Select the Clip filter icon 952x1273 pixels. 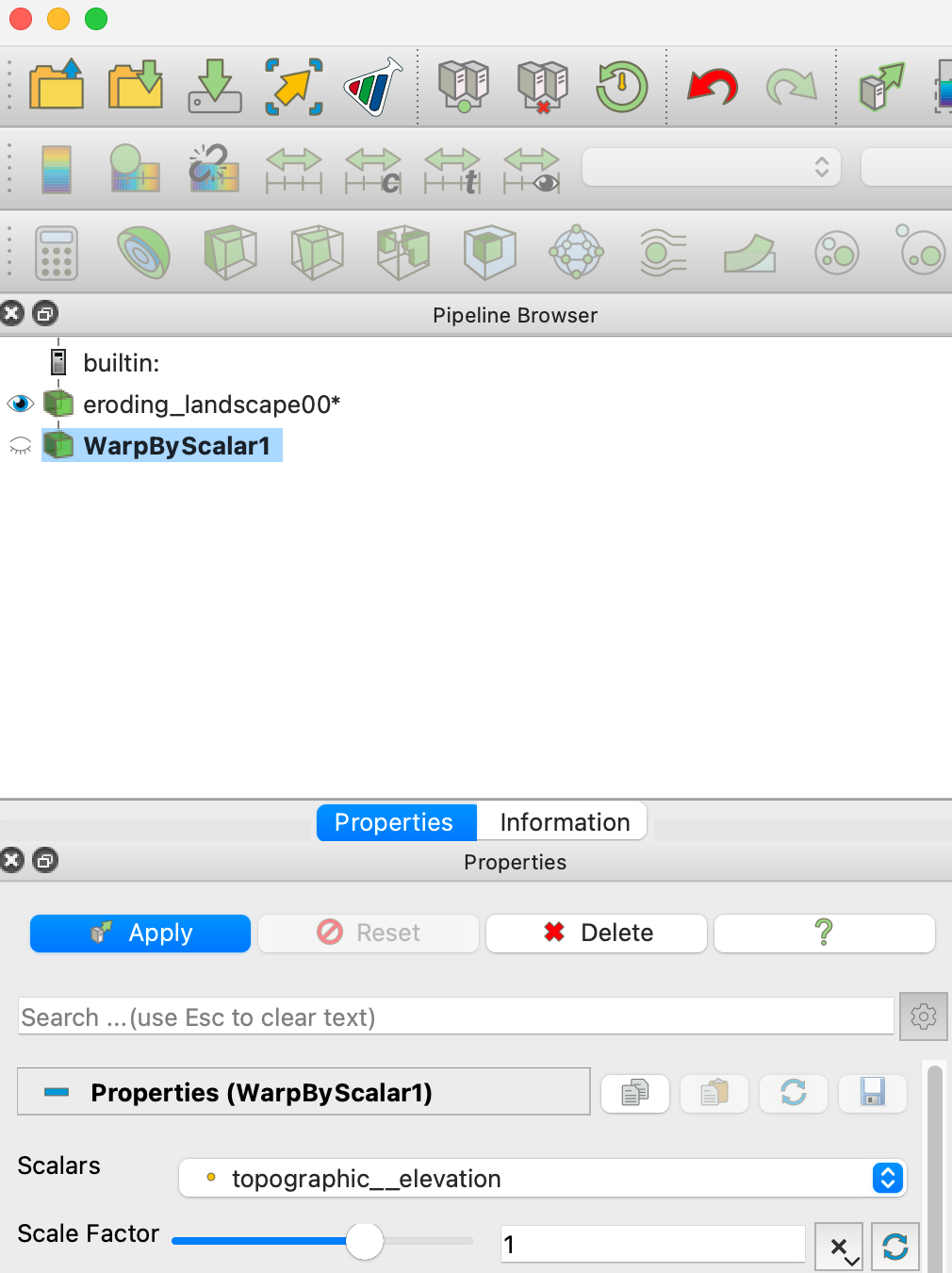tap(230, 253)
